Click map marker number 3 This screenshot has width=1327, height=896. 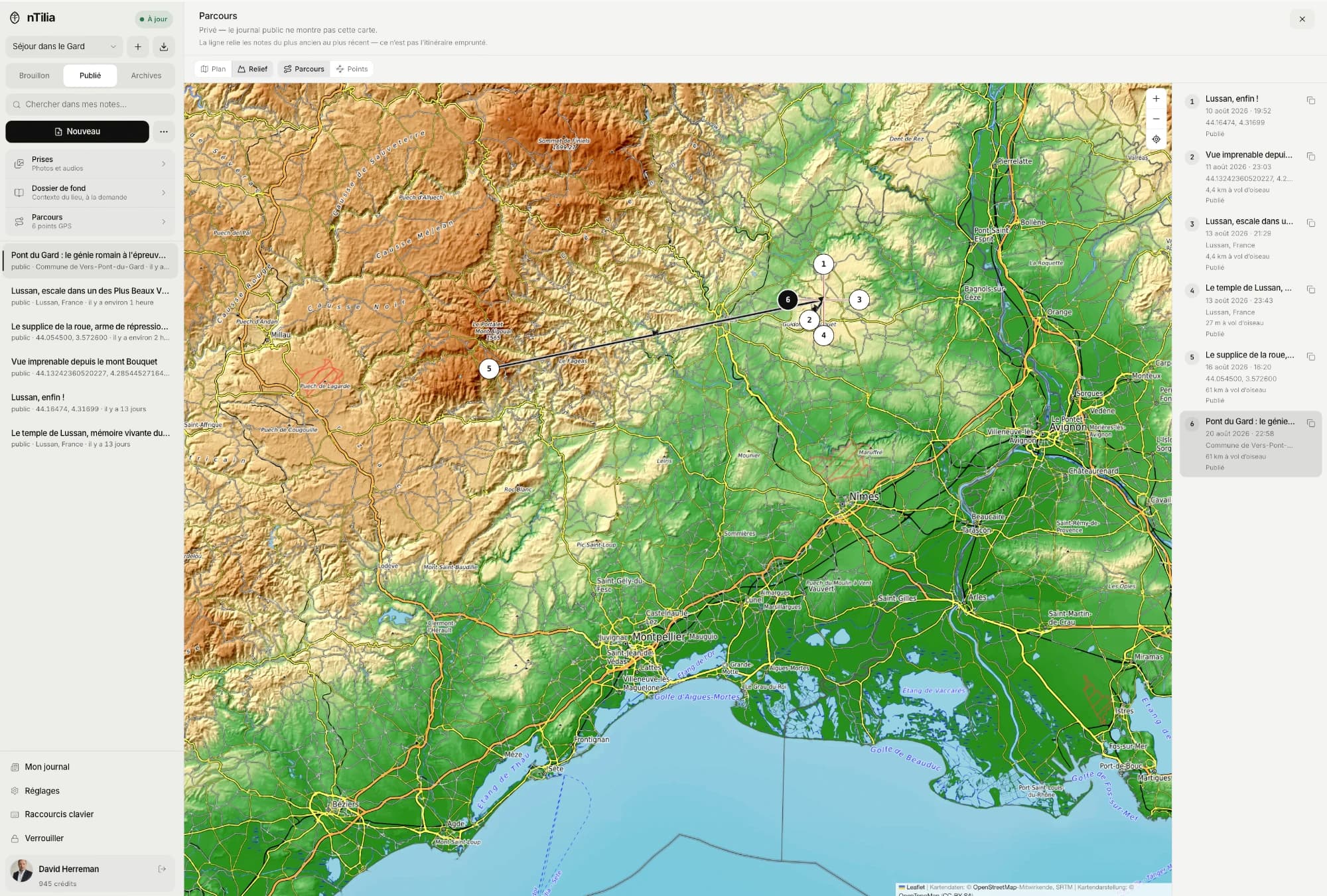[x=859, y=300]
